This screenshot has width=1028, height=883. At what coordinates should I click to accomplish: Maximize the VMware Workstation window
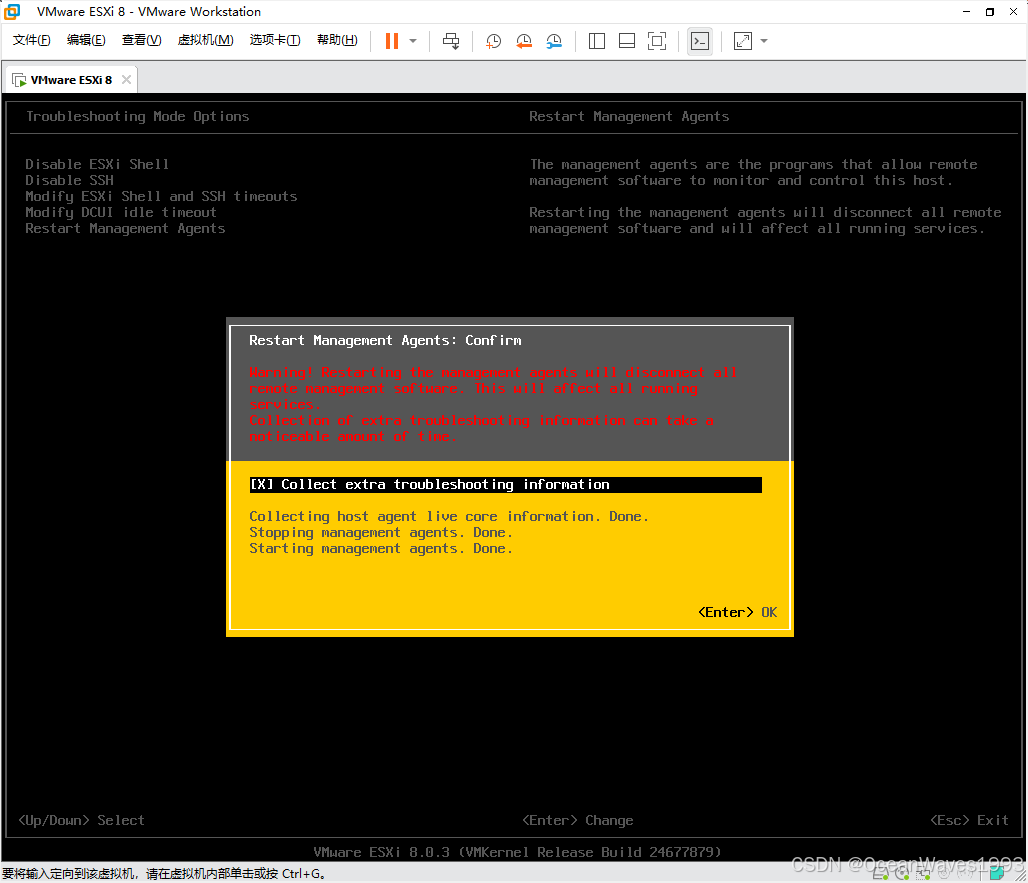pyautogui.click(x=990, y=11)
